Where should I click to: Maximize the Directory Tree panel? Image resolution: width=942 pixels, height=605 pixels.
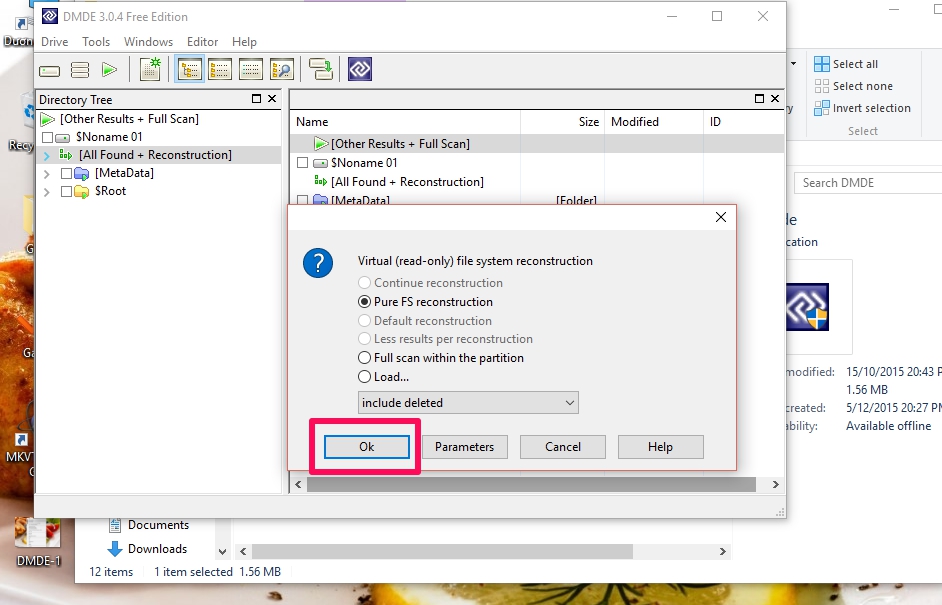(257, 99)
